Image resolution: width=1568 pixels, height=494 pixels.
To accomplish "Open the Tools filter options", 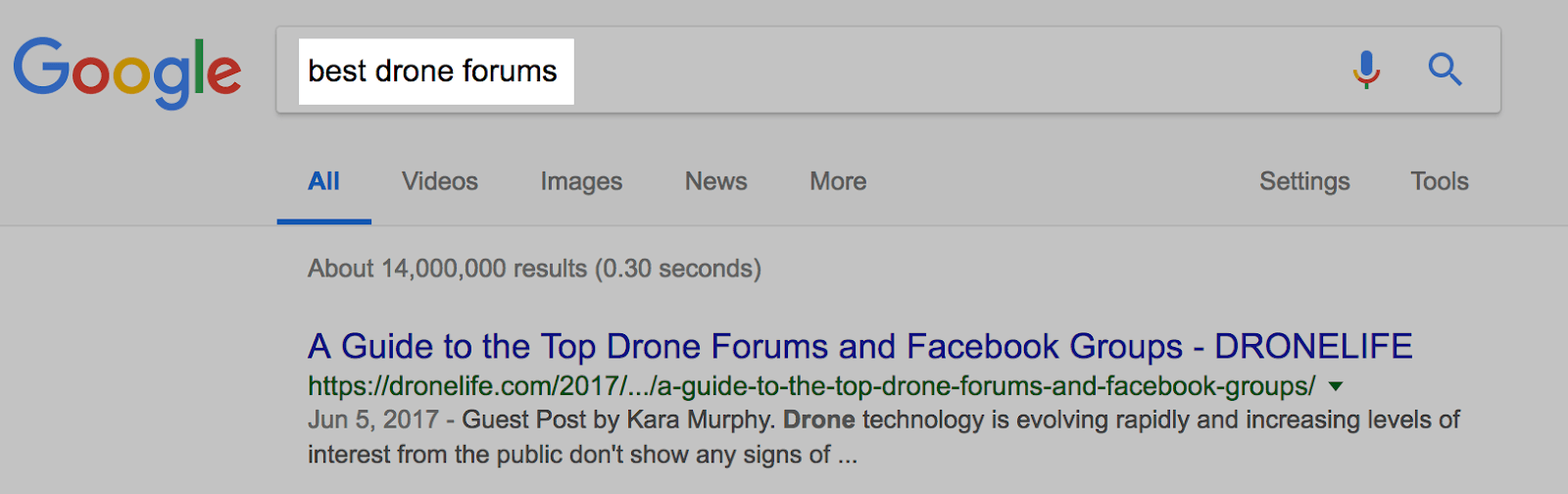I will [x=1439, y=181].
